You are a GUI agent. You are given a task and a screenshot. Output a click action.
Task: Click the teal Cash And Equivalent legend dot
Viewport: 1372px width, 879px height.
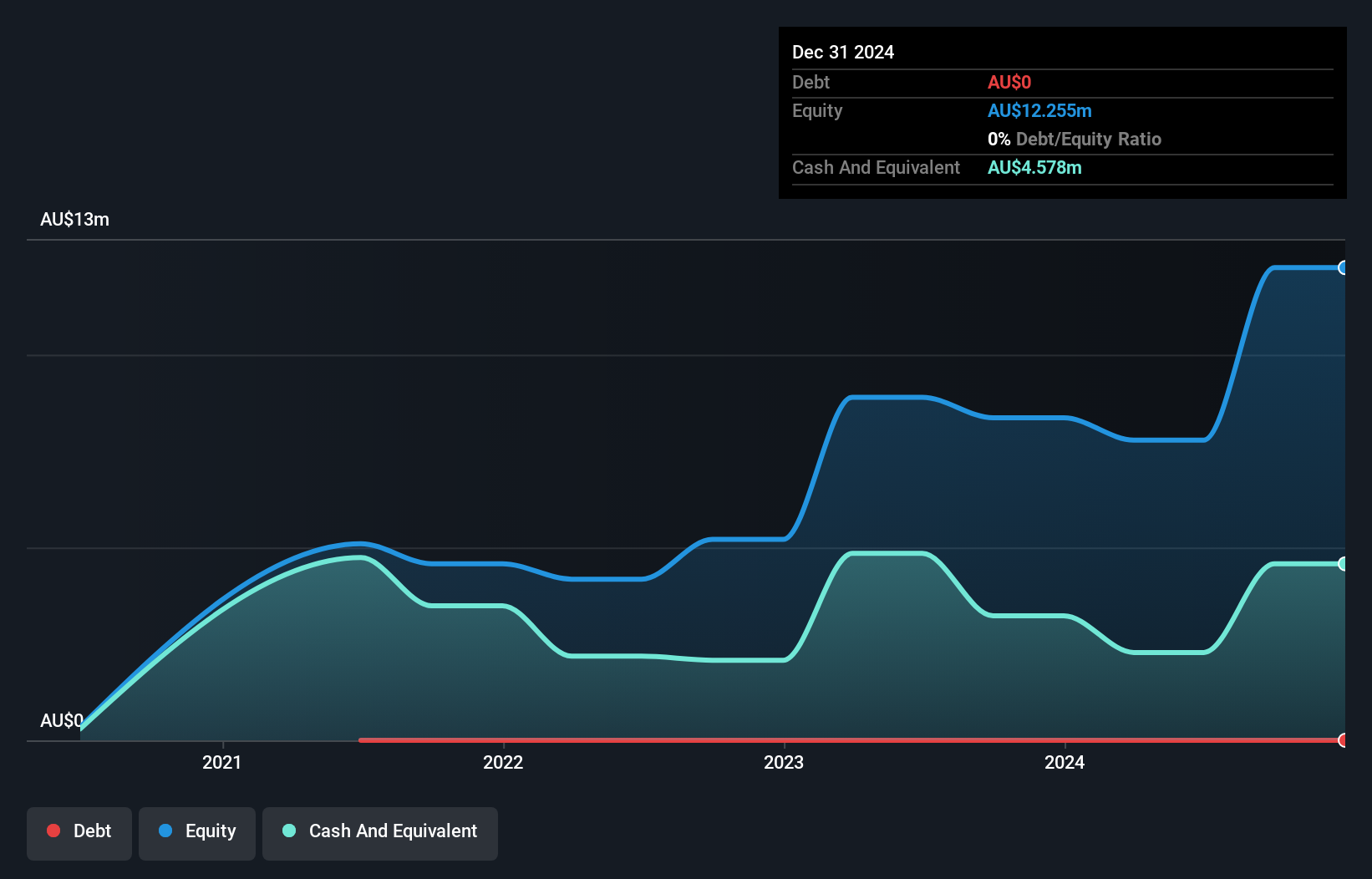[289, 831]
